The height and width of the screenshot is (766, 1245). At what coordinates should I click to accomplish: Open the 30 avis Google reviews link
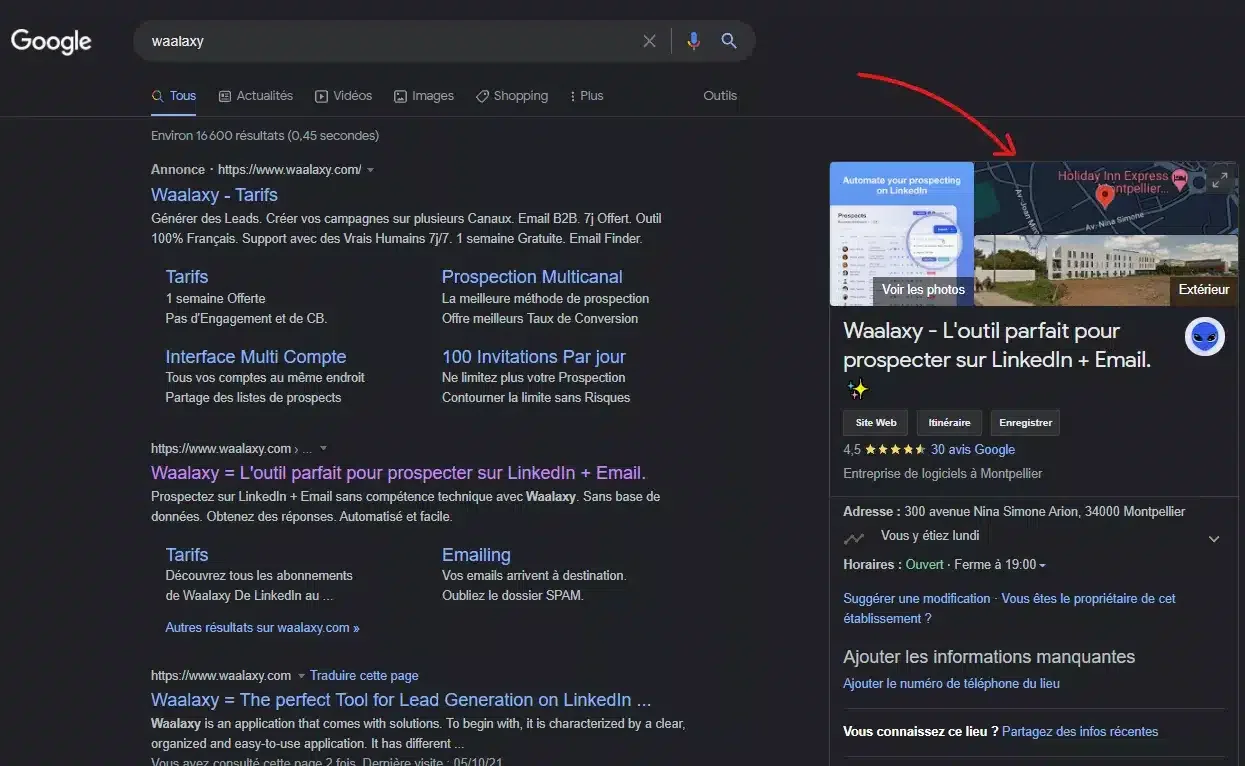coord(973,450)
